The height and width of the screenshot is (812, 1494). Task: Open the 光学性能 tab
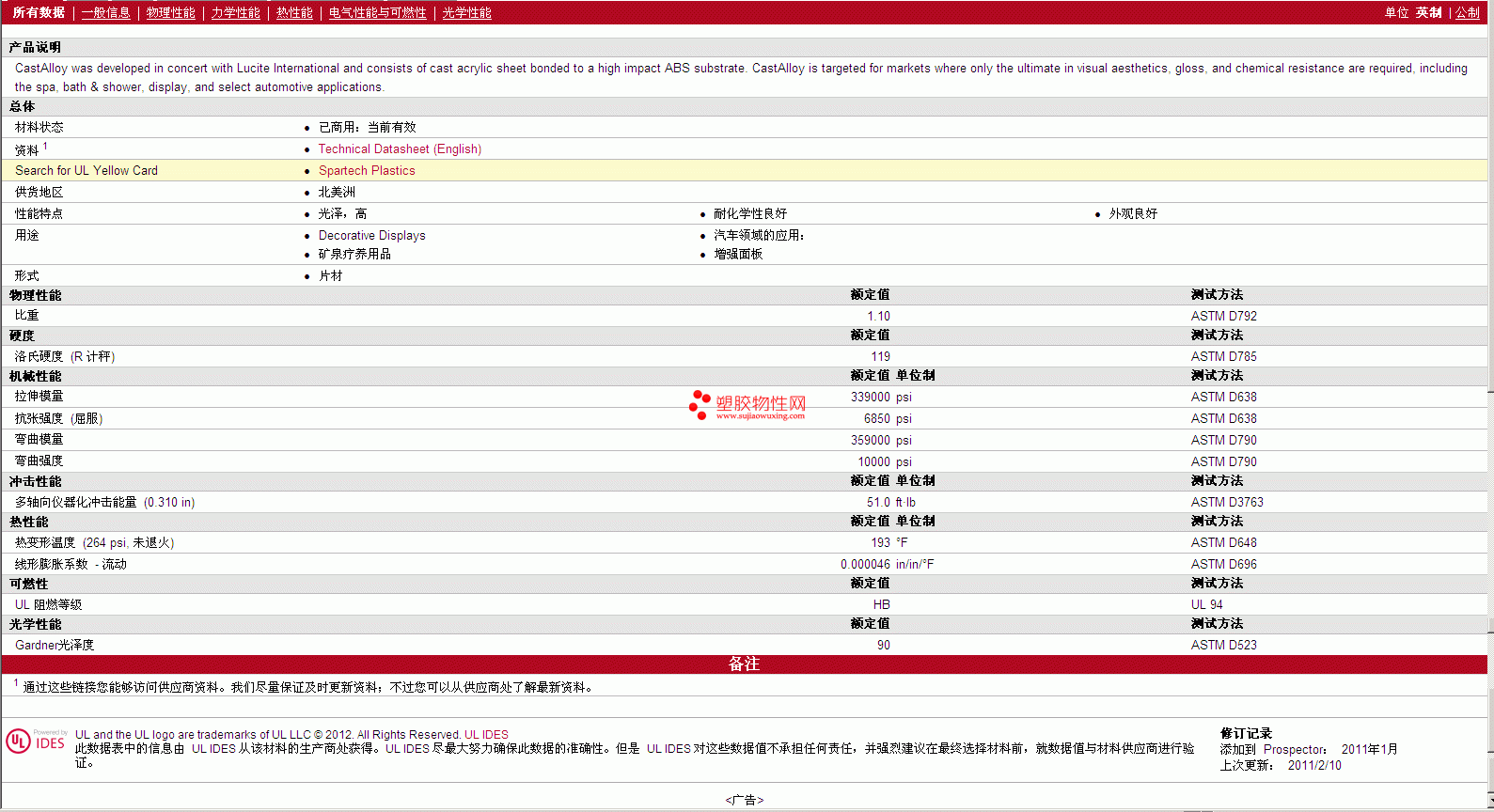(x=467, y=12)
